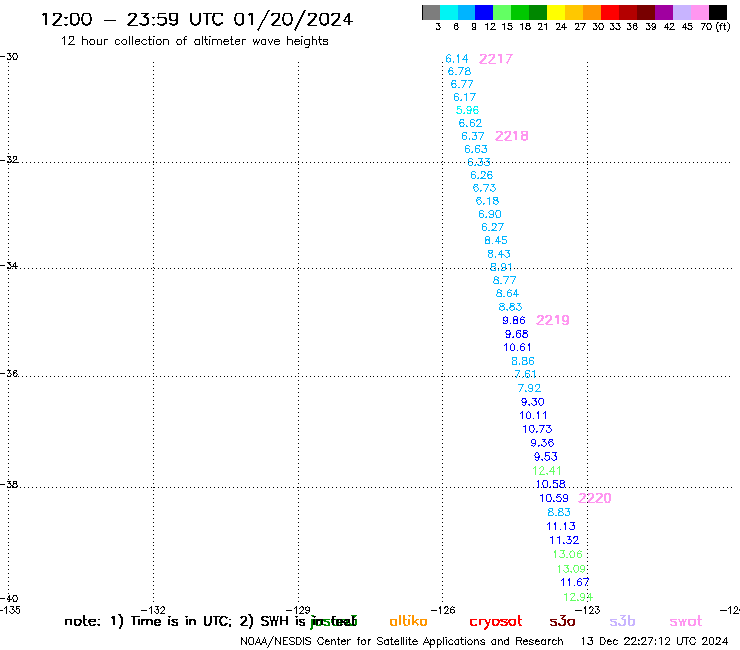Click the pink time label 2217

(496, 59)
